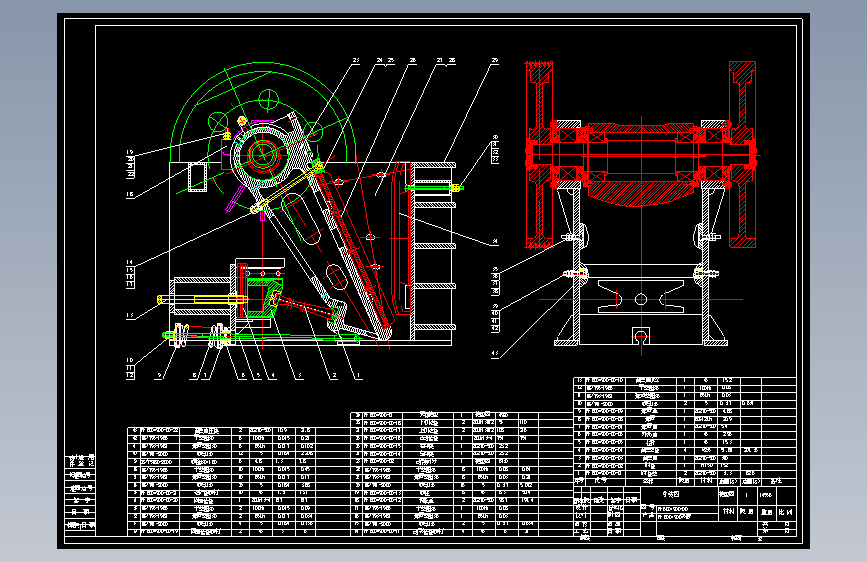The height and width of the screenshot is (562, 867).
Task: Click part balloon number 9 below the drawing
Action: coord(160,376)
